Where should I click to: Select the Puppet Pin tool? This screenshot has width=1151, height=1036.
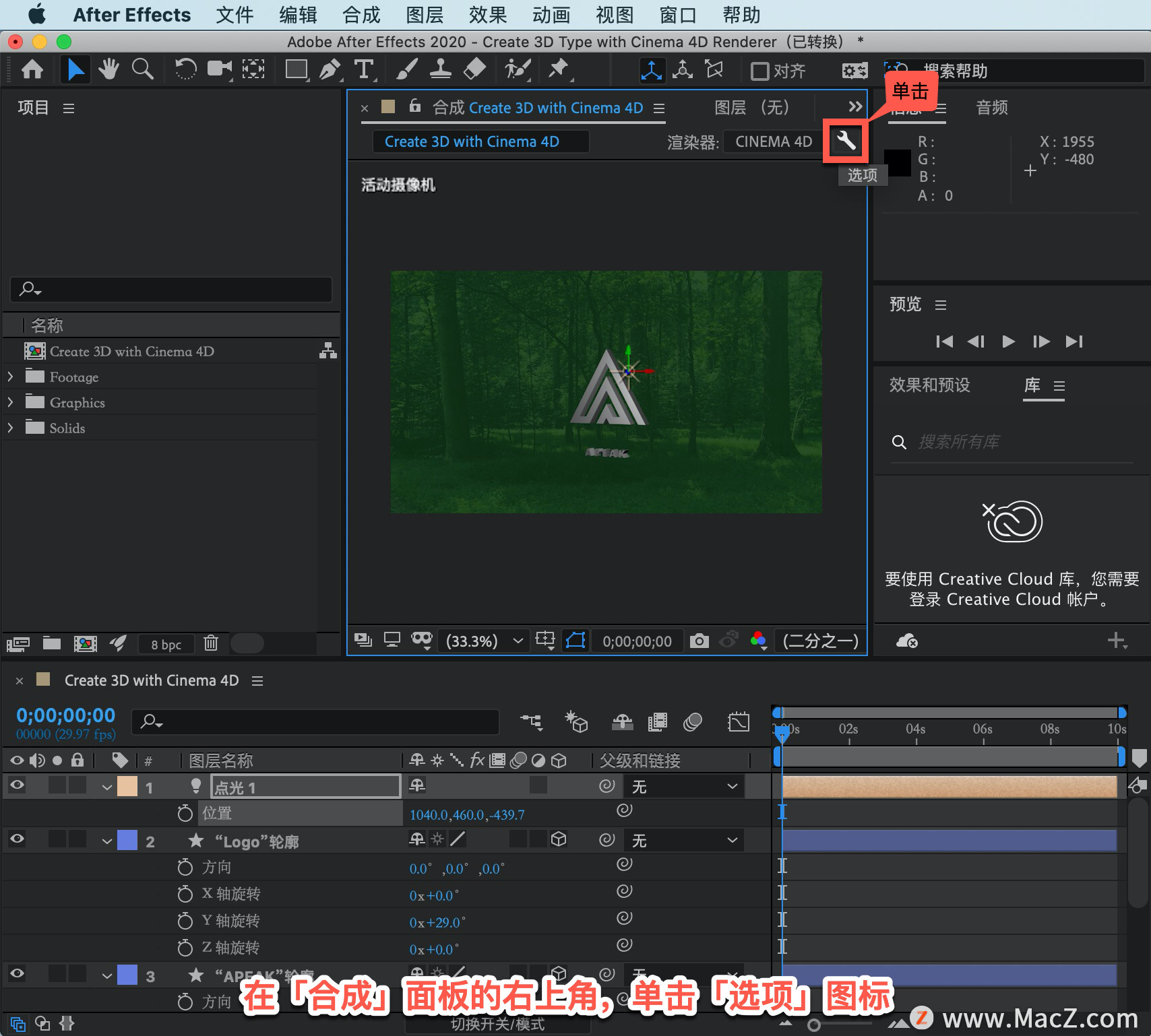coord(559,69)
